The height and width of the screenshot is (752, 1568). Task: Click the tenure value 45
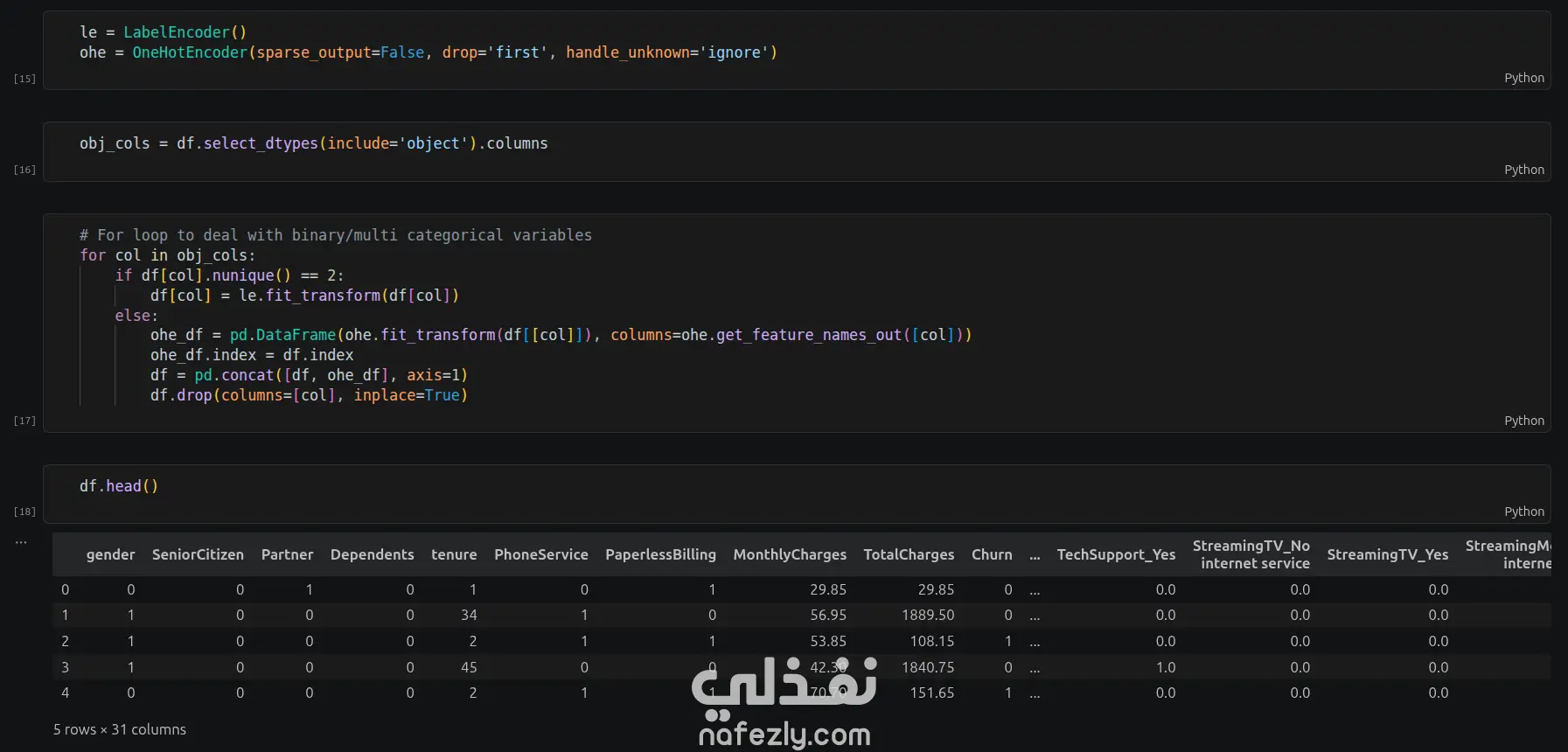(x=469, y=667)
